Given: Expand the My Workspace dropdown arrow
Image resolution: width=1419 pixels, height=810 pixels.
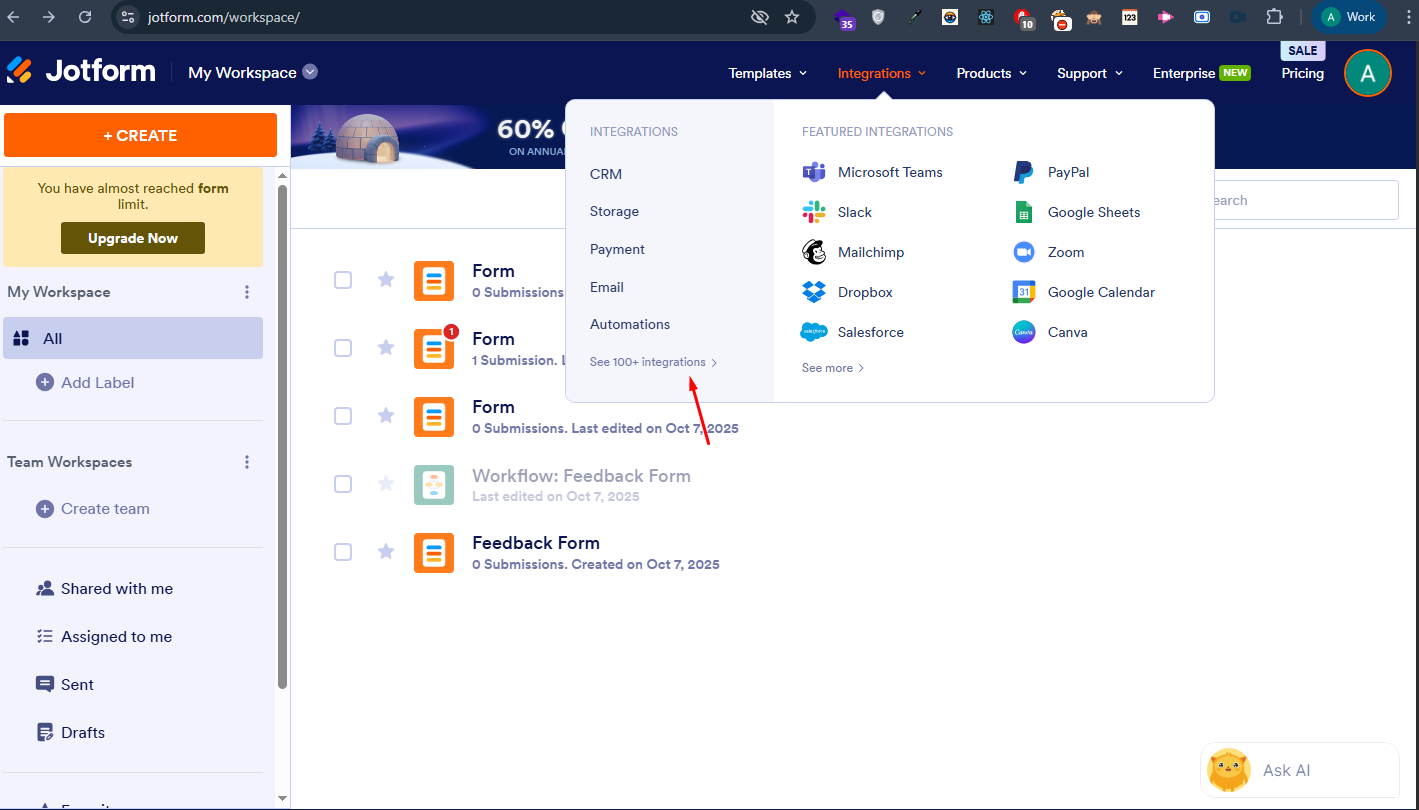Looking at the screenshot, I should [x=310, y=72].
